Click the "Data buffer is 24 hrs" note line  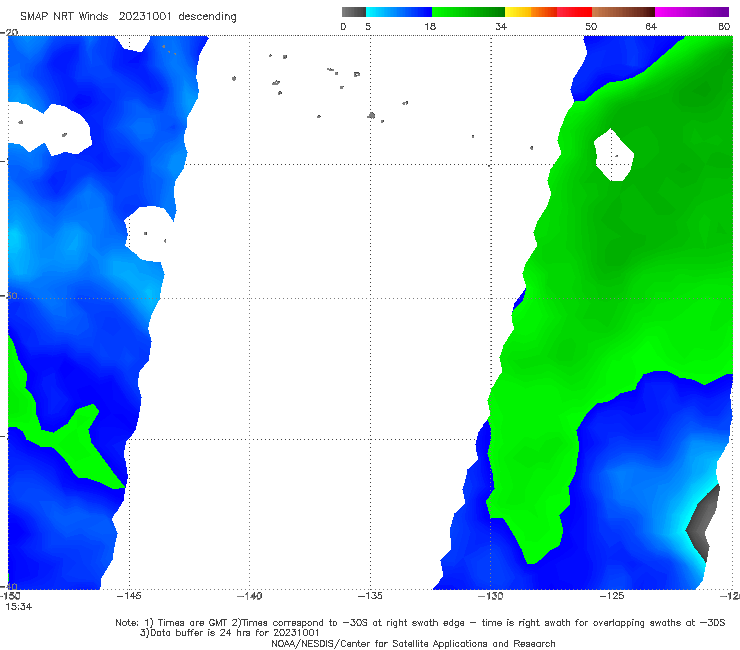coord(229,633)
